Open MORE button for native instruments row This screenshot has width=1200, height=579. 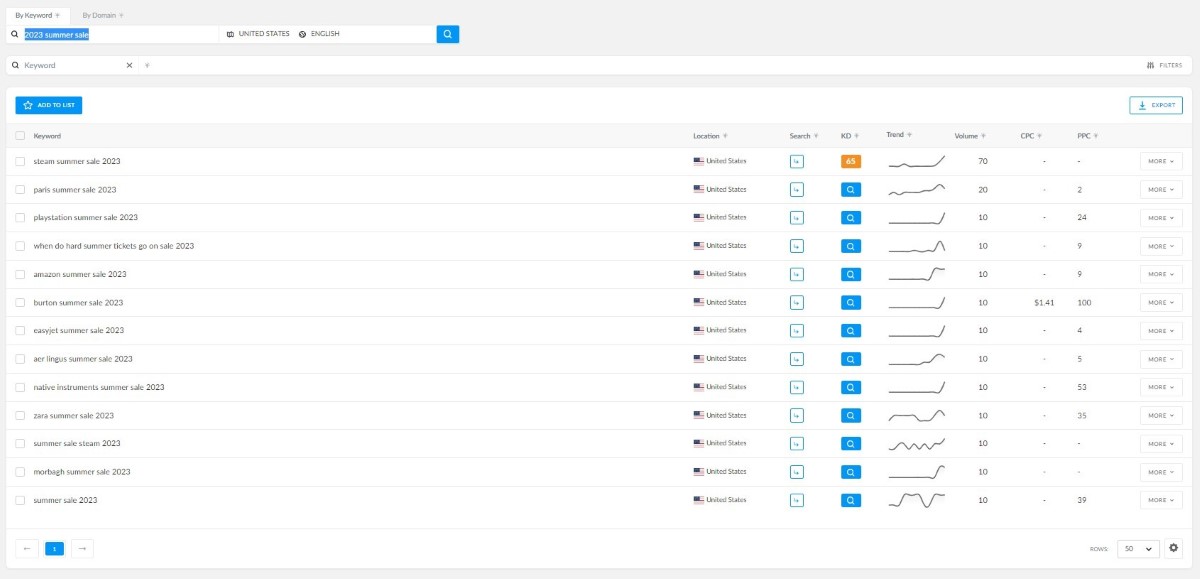click(1161, 387)
